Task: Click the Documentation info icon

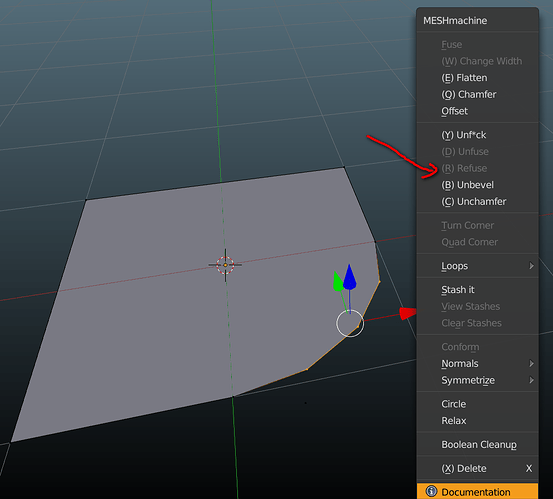Action: (431, 491)
